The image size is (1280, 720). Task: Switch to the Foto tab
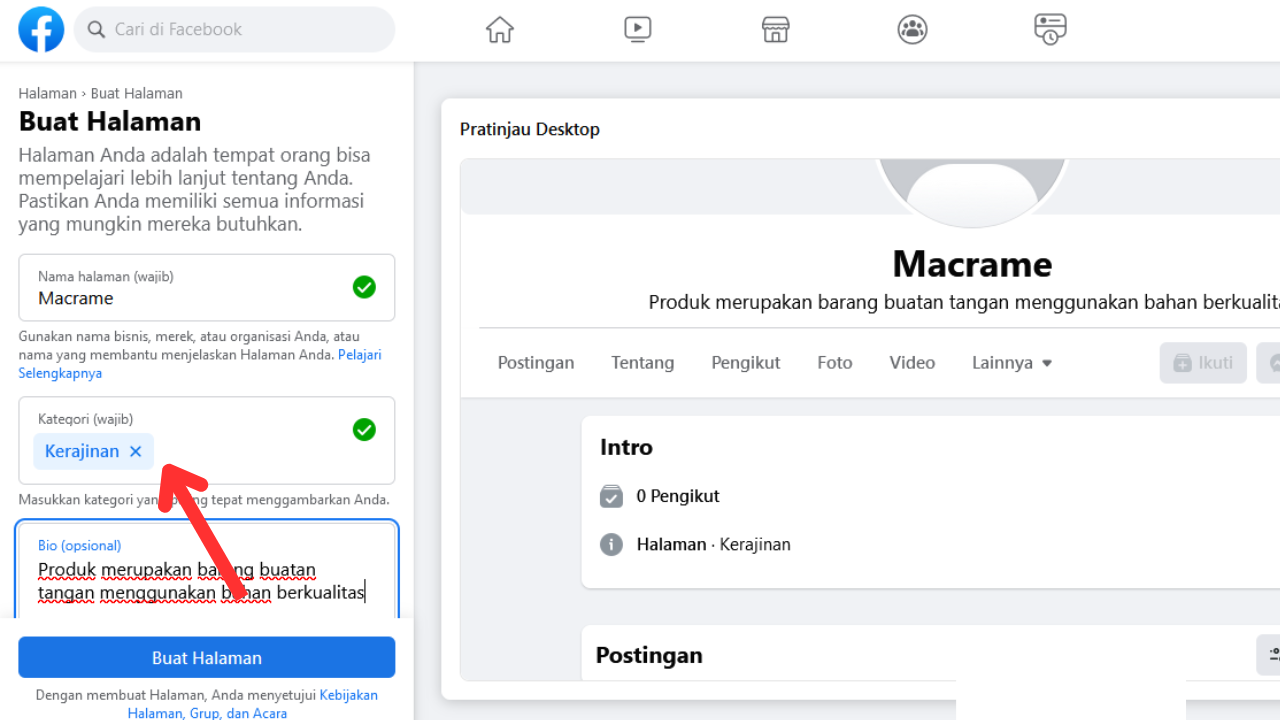pos(835,363)
